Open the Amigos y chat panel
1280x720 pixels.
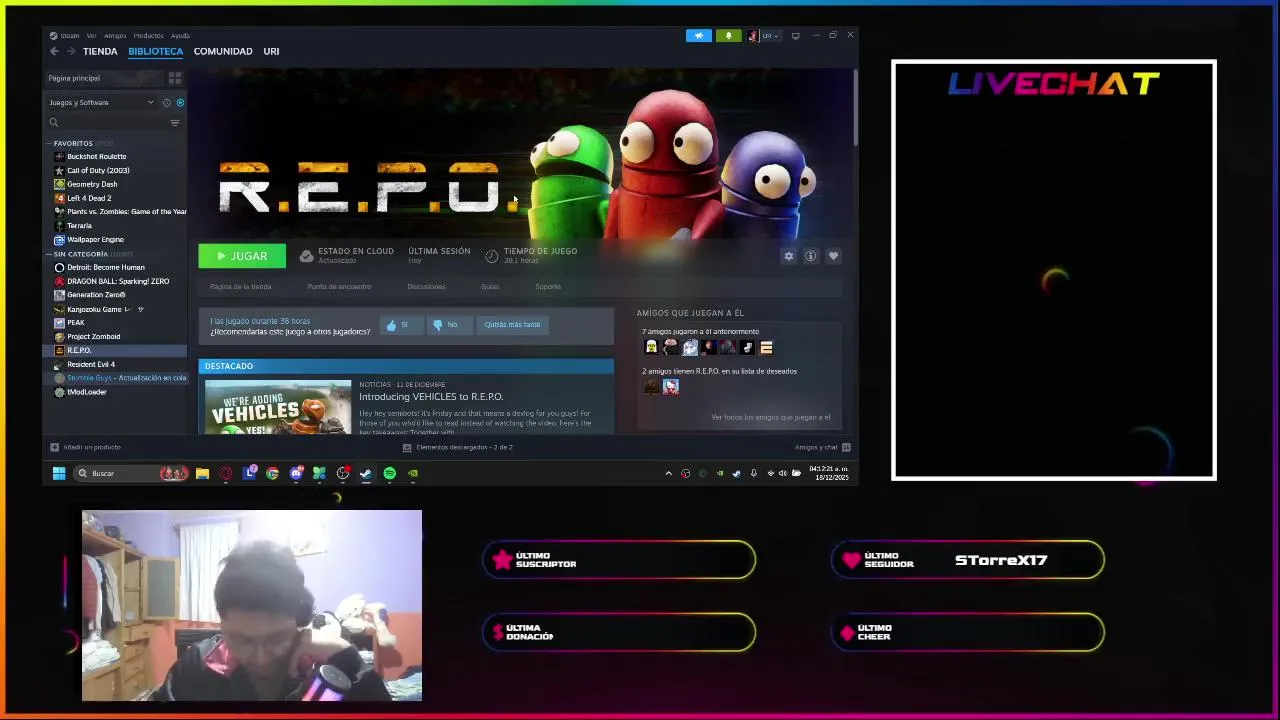pyautogui.click(x=822, y=447)
